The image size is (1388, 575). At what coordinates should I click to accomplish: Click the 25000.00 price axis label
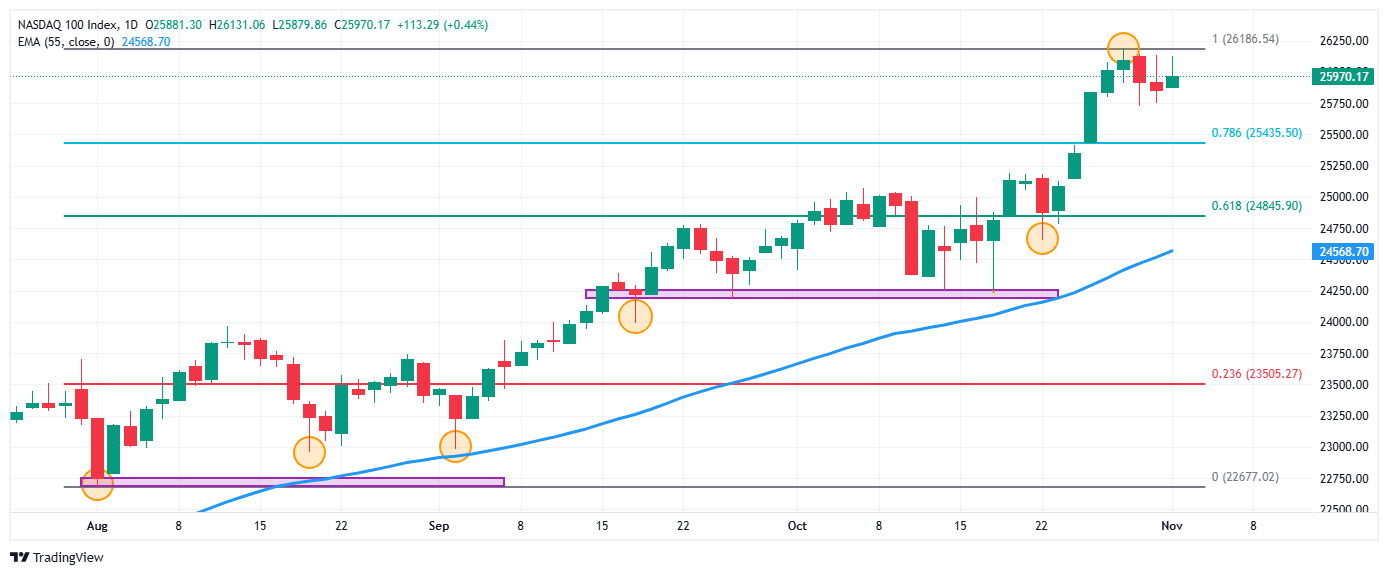(x=1343, y=197)
